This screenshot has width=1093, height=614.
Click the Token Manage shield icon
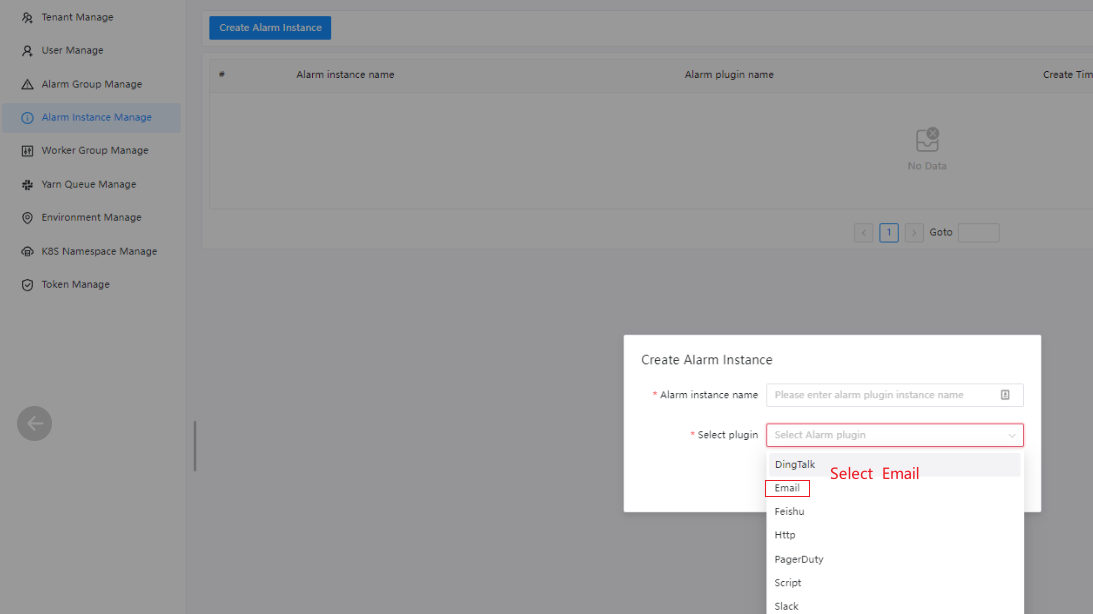(32, 284)
